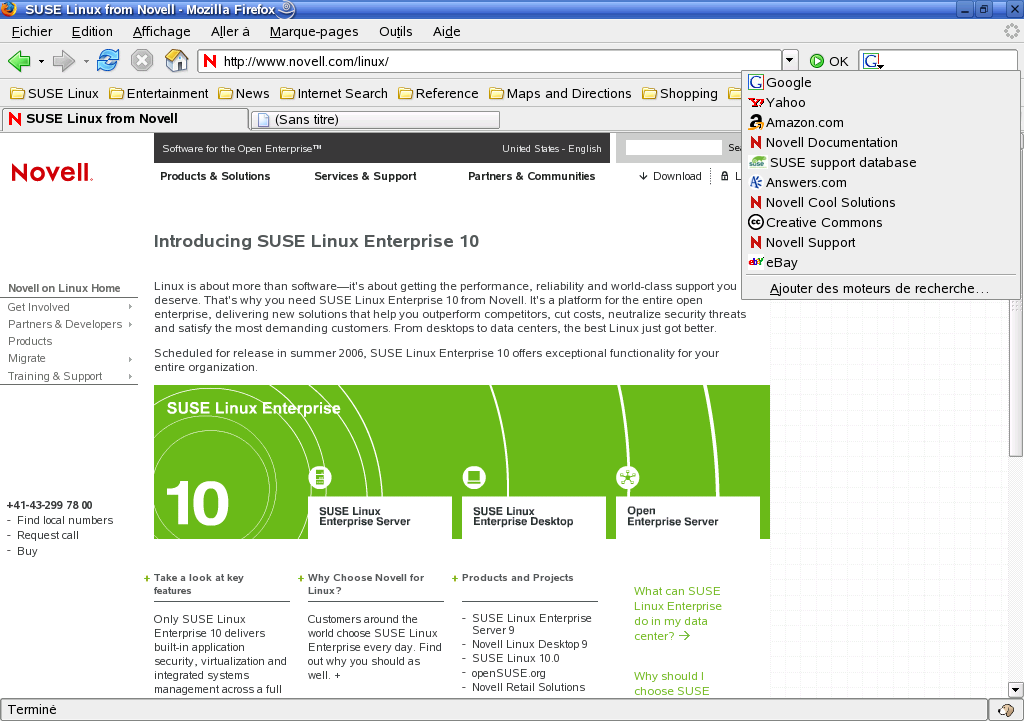The height and width of the screenshot is (721, 1024).
Task: Click Ajouter des moteurs de recherche
Action: (880, 288)
